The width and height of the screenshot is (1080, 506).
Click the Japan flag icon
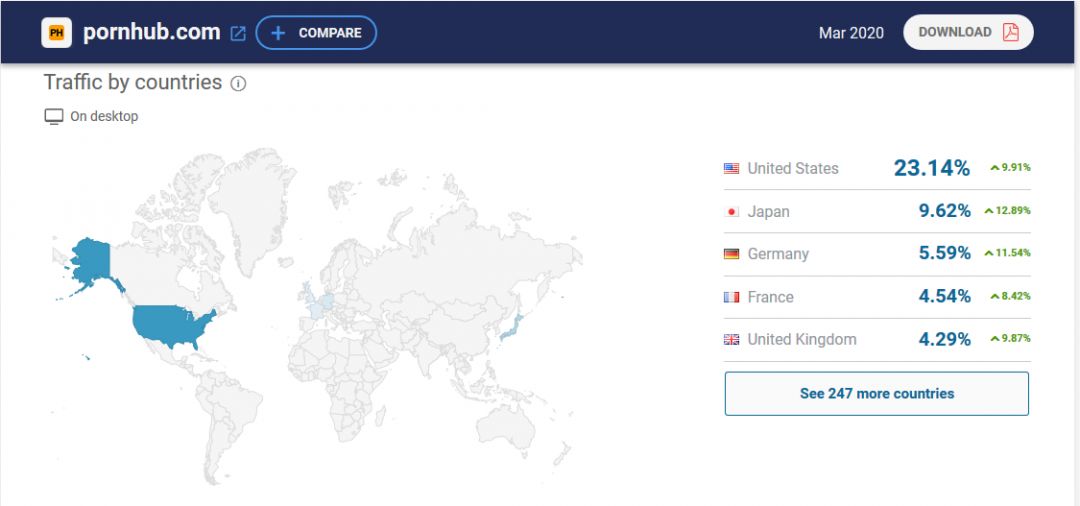pos(732,212)
